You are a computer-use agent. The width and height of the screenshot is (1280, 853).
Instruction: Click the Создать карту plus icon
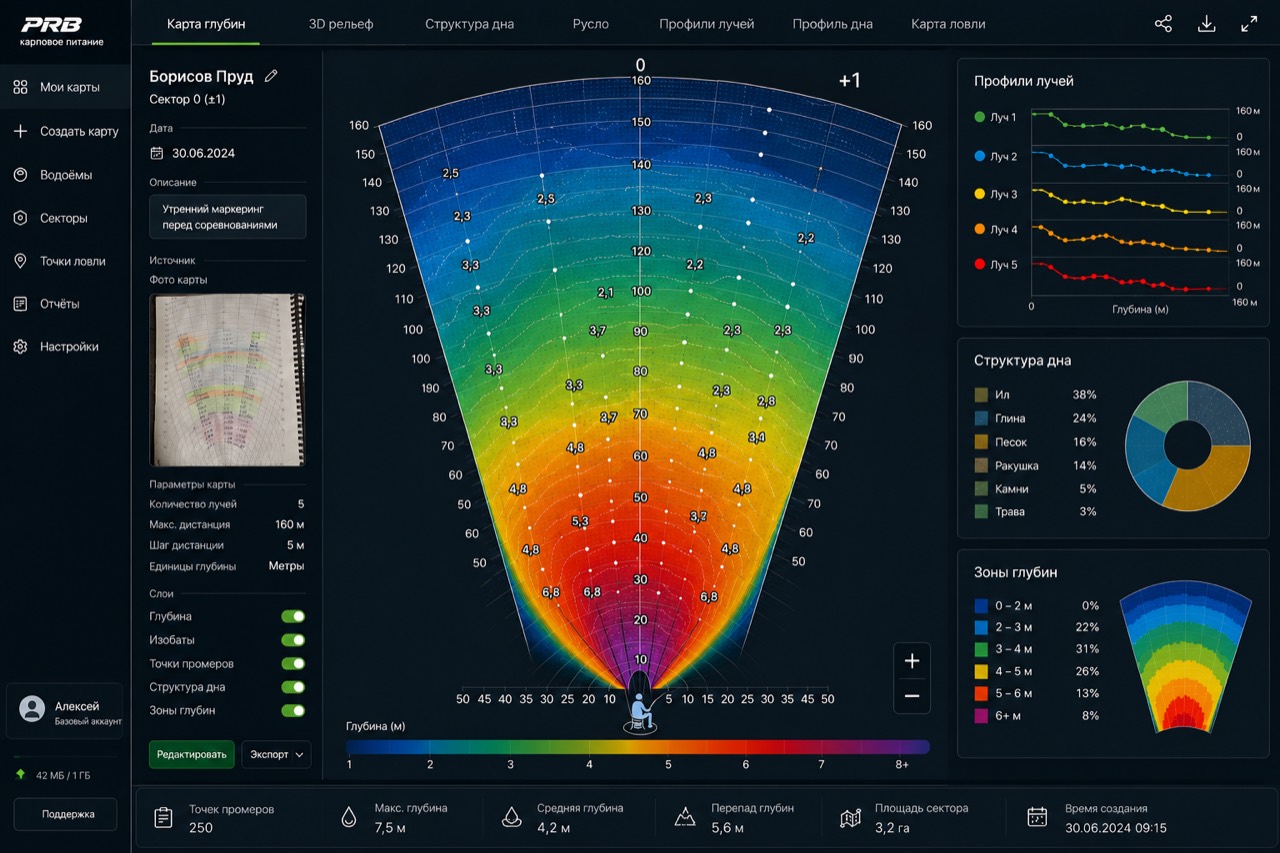click(x=20, y=131)
